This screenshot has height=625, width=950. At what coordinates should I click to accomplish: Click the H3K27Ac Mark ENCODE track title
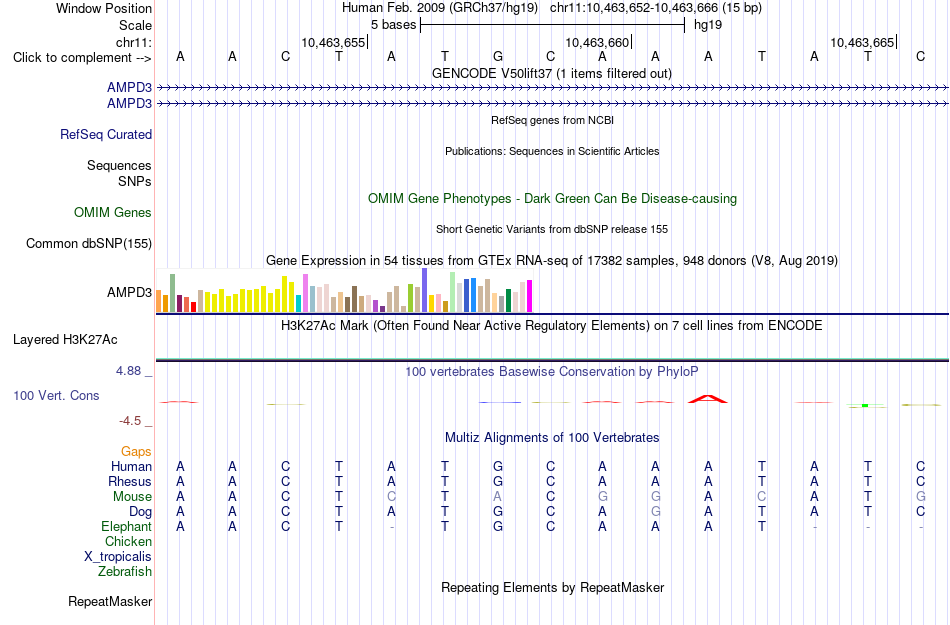[x=551, y=325]
